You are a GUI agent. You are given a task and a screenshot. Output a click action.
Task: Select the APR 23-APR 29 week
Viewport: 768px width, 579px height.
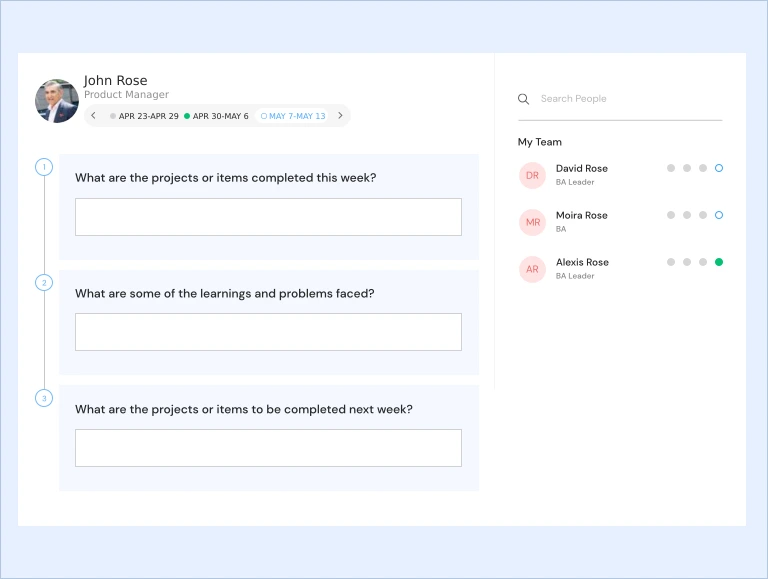pyautogui.click(x=145, y=116)
